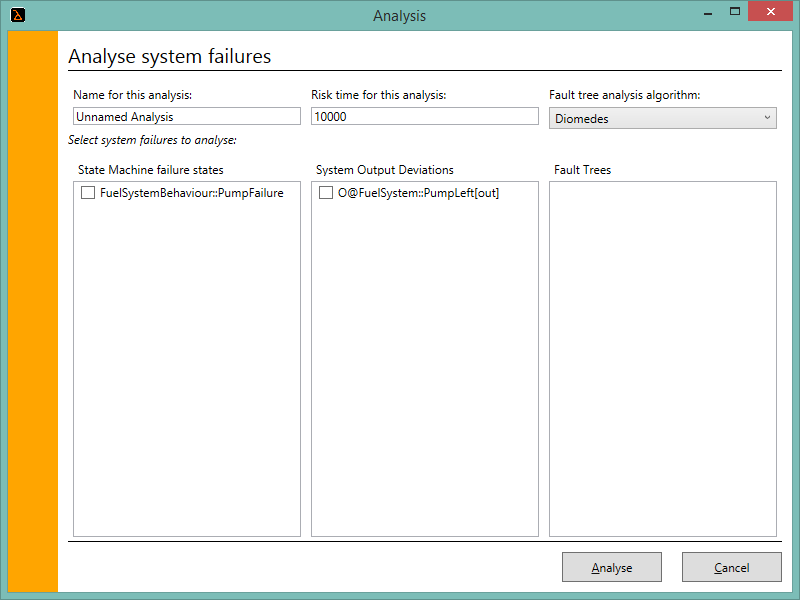This screenshot has width=800, height=600.
Task: Tick the O@FuelSystem::PumpLeft[out] checkbox
Action: click(x=326, y=192)
